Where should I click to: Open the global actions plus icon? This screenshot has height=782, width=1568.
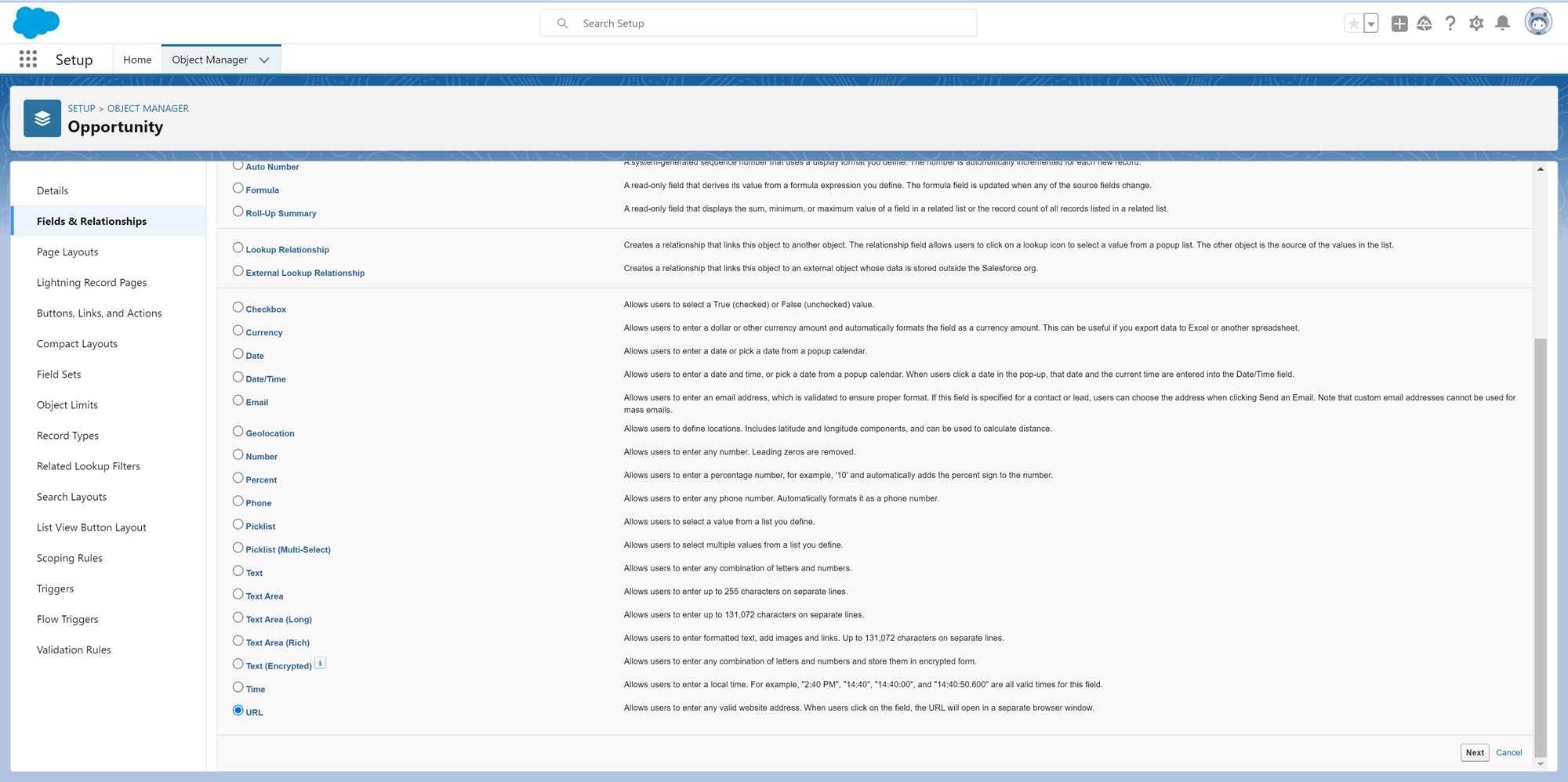[x=1399, y=24]
